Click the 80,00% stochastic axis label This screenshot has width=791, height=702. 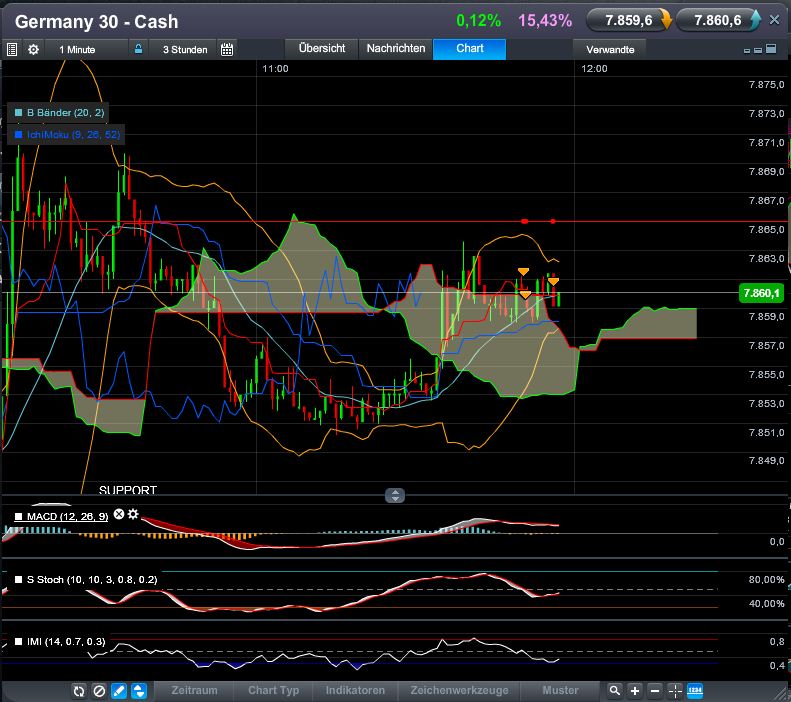766,580
